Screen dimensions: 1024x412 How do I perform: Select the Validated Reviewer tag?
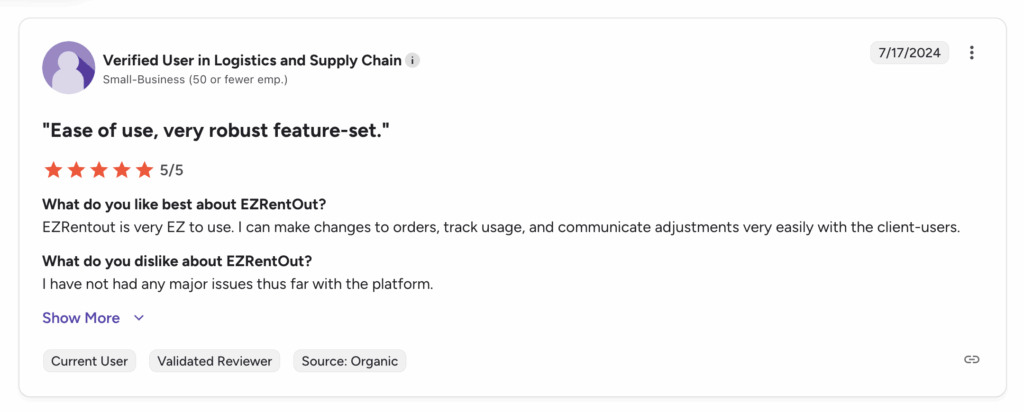pyautogui.click(x=215, y=361)
